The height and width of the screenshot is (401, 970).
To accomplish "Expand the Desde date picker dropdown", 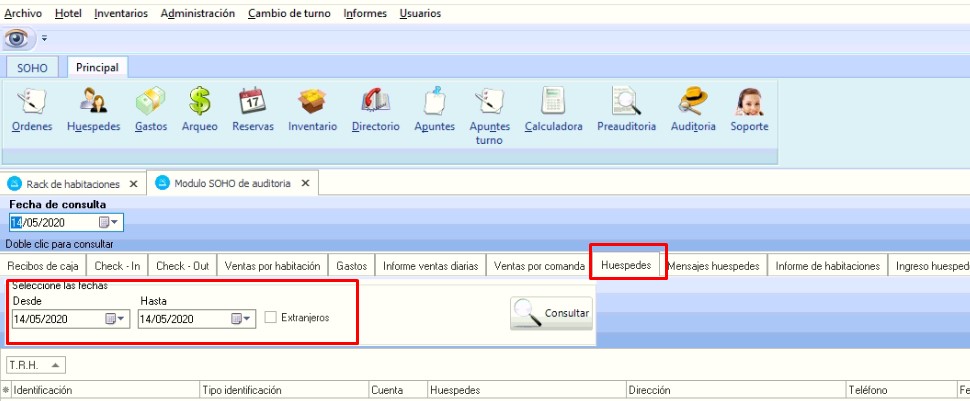I will pos(115,319).
